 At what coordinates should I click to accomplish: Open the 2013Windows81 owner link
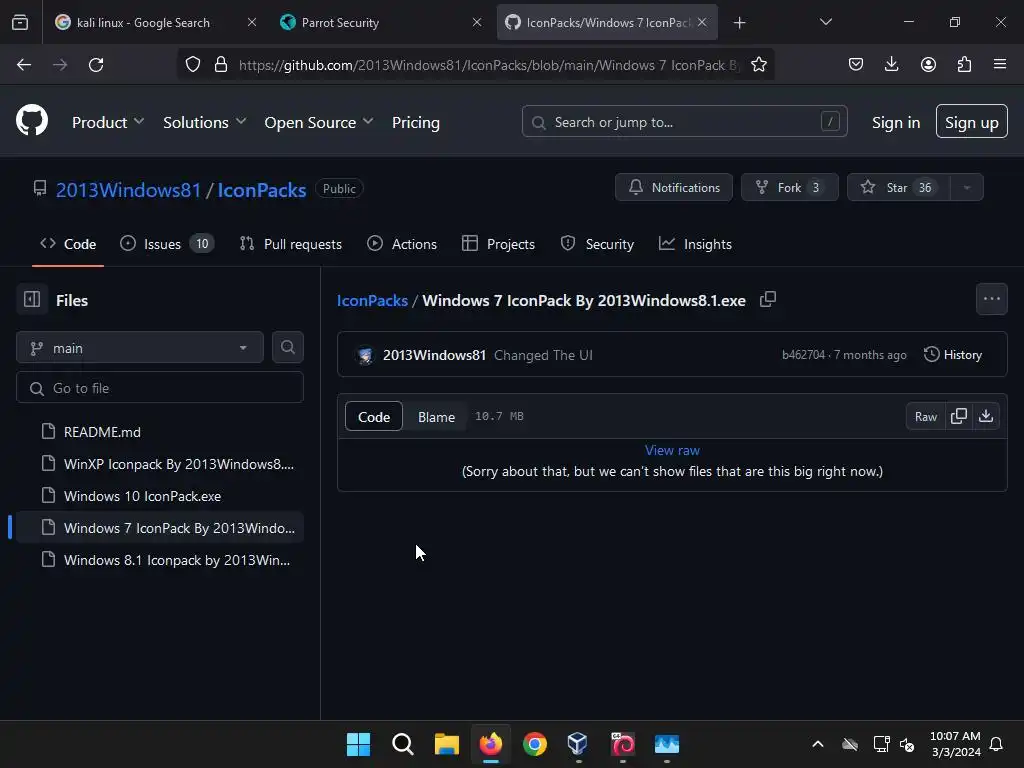pos(128,189)
